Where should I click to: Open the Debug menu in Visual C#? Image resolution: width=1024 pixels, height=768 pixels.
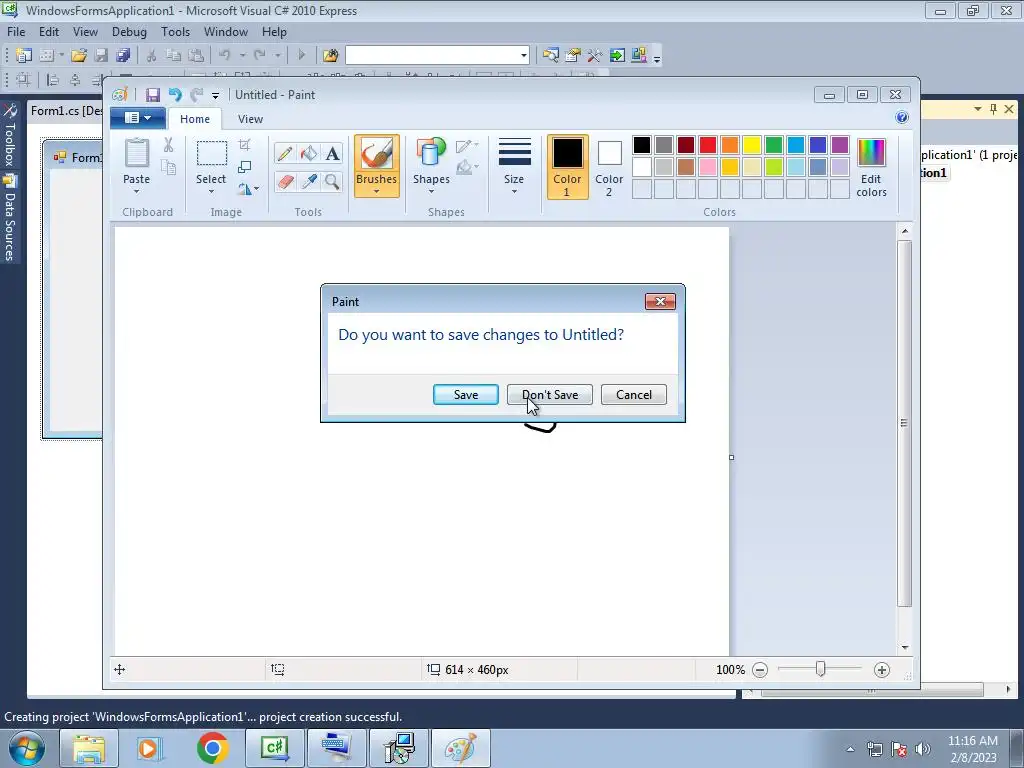[x=129, y=31]
